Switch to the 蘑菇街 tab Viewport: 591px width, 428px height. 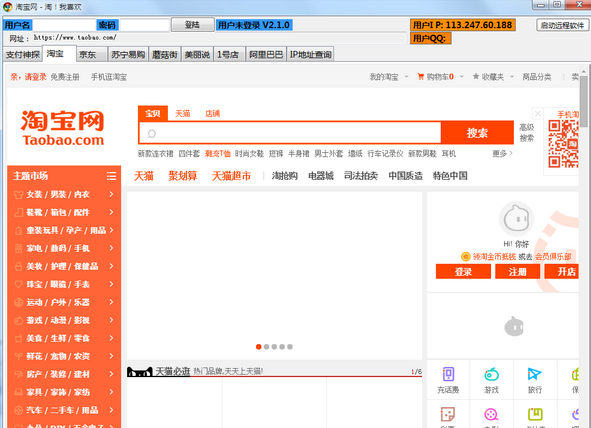click(165, 55)
